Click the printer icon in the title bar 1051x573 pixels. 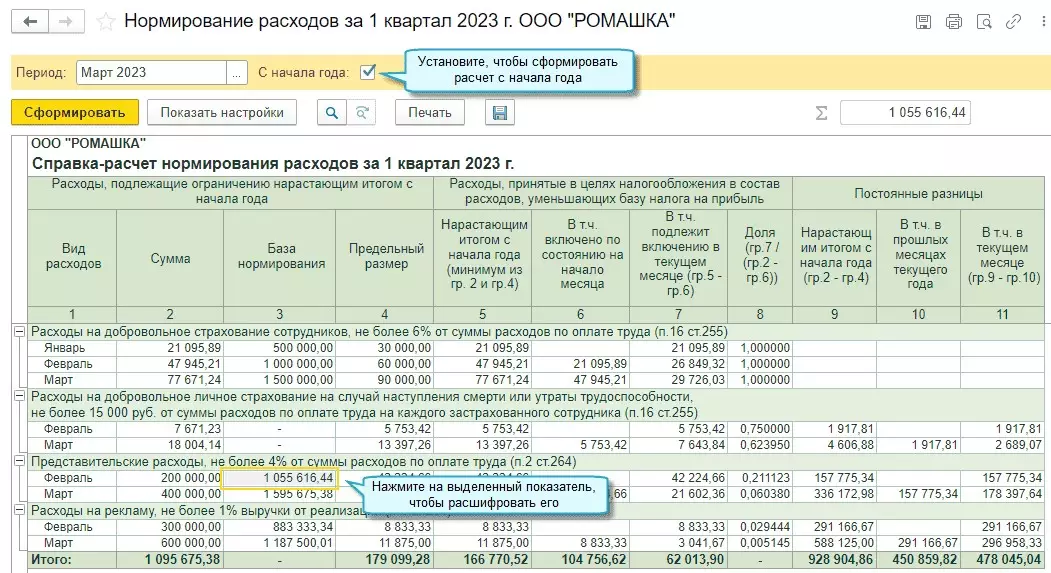click(953, 22)
